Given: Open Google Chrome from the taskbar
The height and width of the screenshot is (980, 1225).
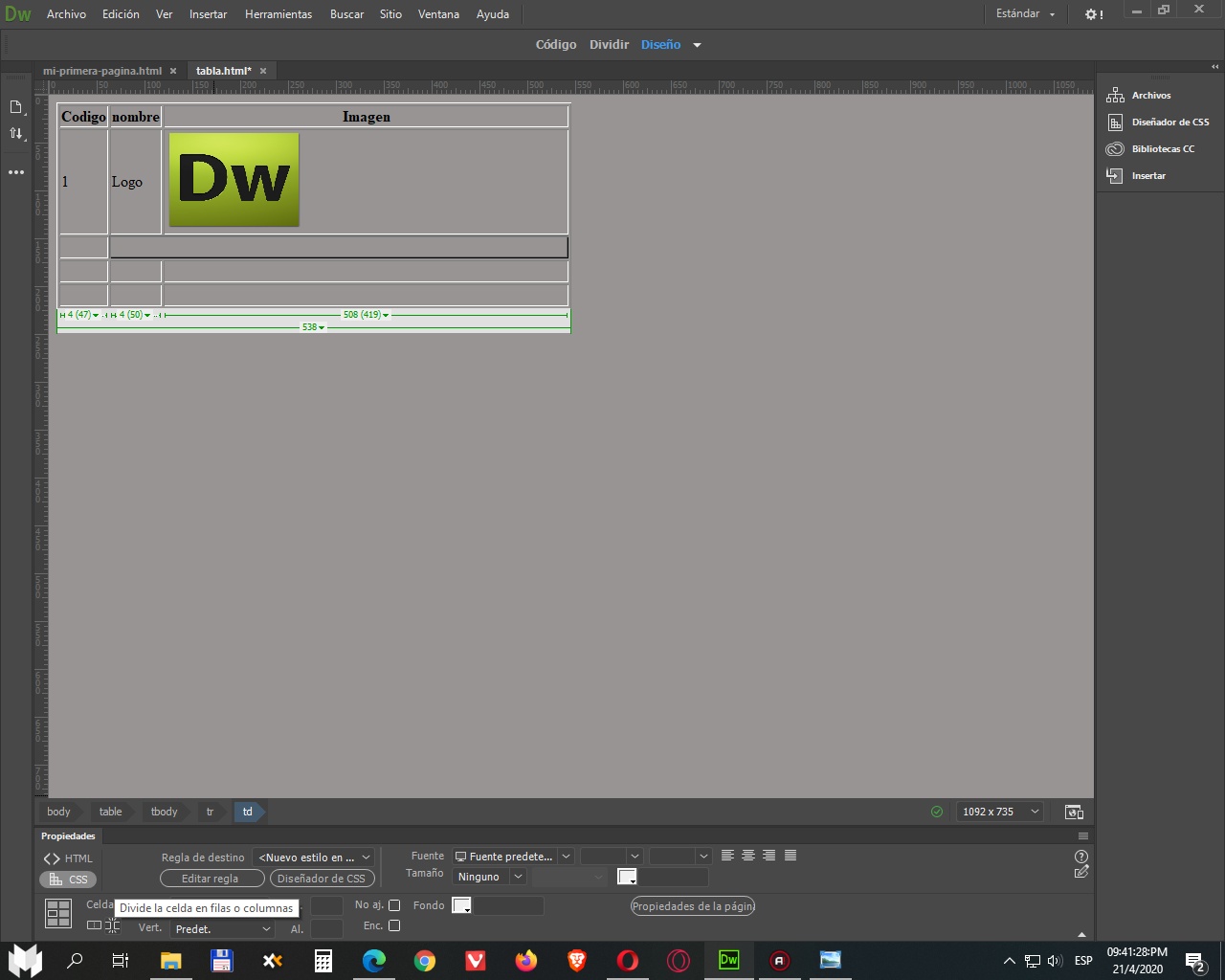Looking at the screenshot, I should pos(425,960).
